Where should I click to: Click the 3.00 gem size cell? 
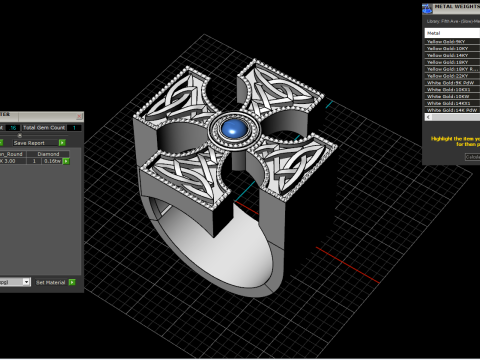click(x=12, y=161)
